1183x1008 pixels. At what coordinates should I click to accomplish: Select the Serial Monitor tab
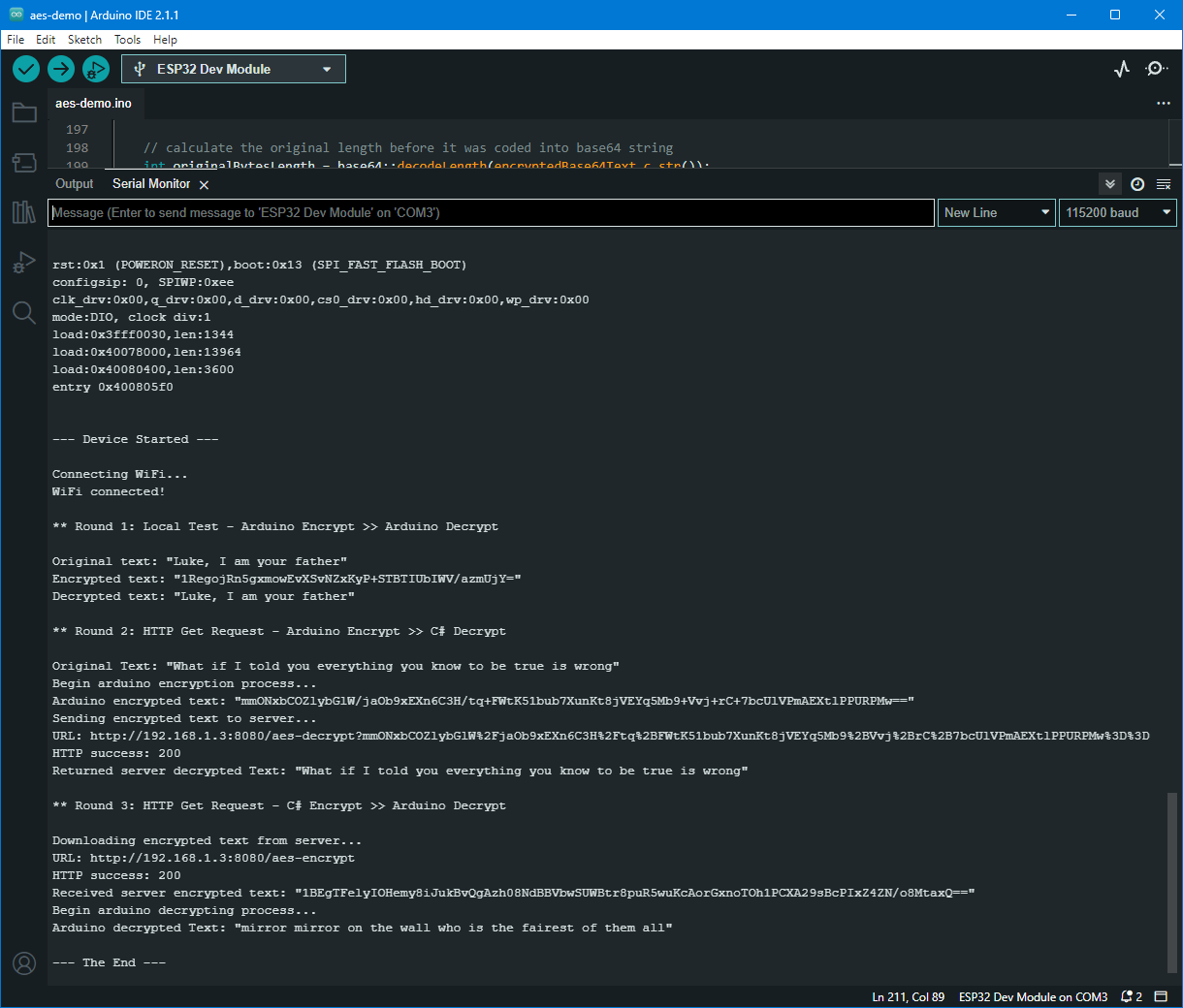coord(151,184)
